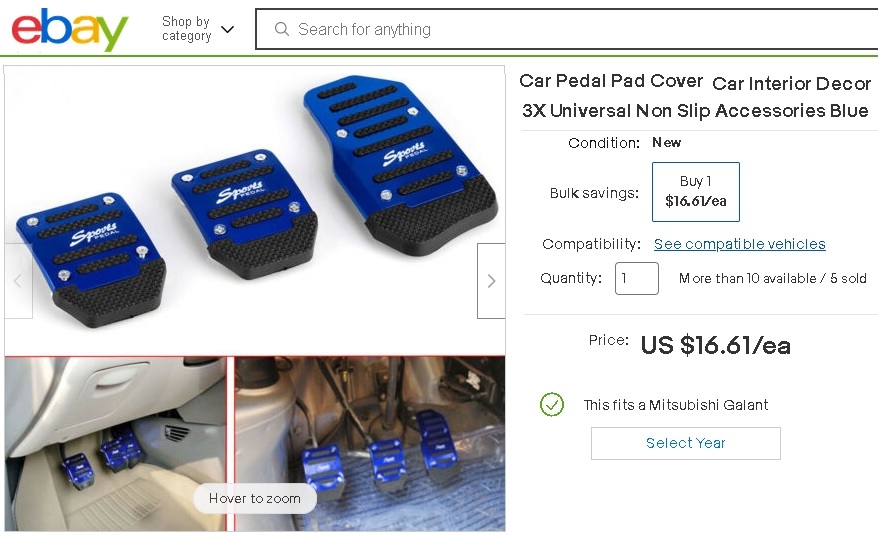Focus the Search for anything field
This screenshot has width=878, height=538.
567,29
